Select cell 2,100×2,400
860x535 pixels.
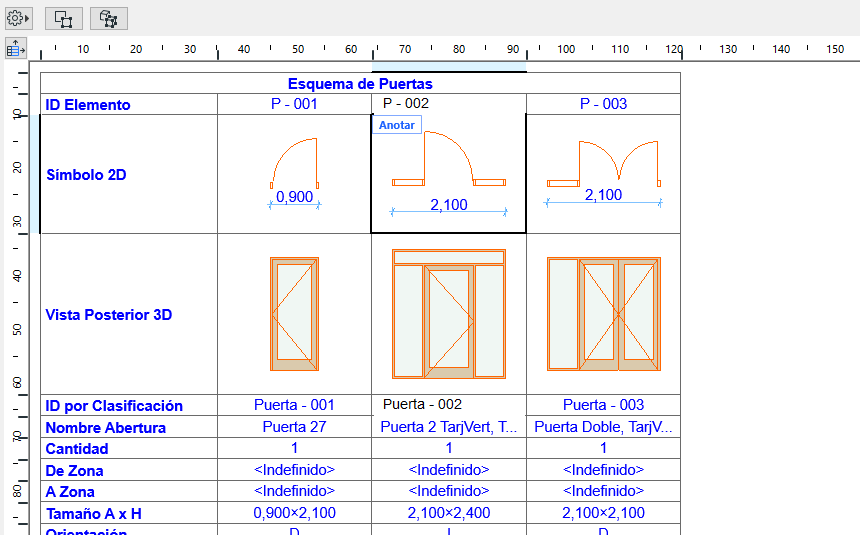click(449, 513)
